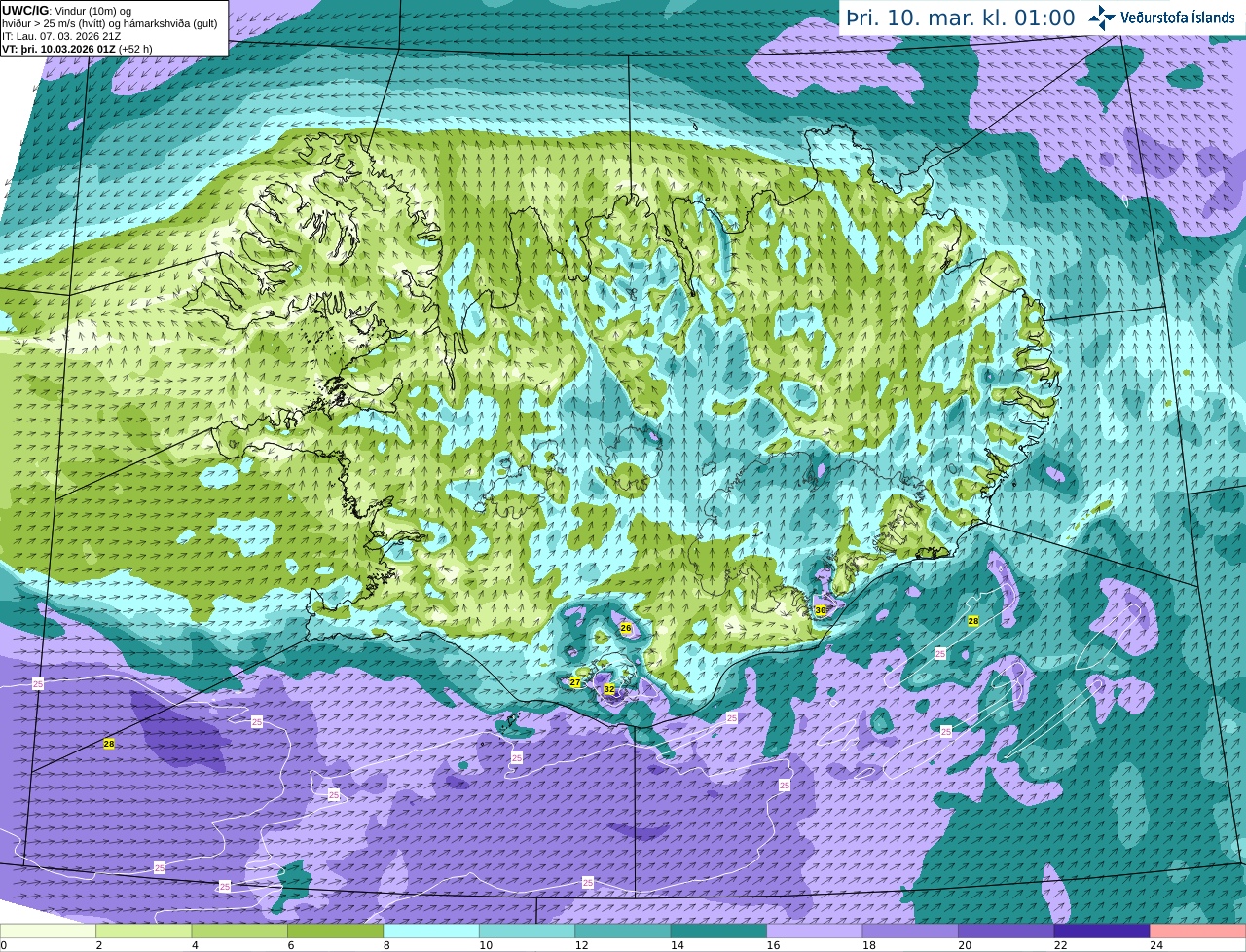
Task: Click the Veðurstofa Íslands logo emblem
Action: pyautogui.click(x=1102, y=18)
